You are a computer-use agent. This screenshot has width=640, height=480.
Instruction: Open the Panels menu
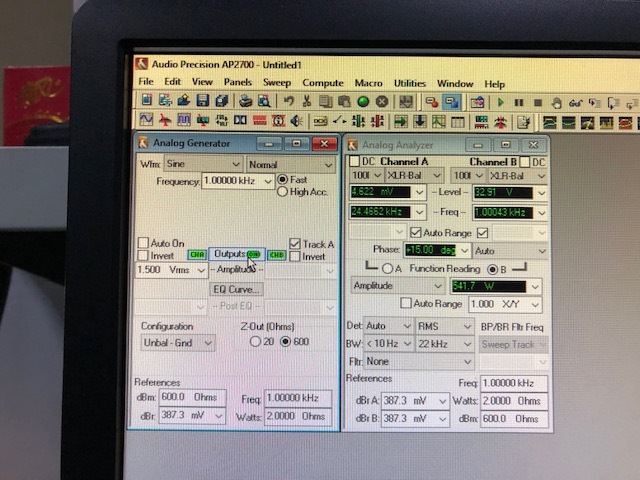point(238,82)
